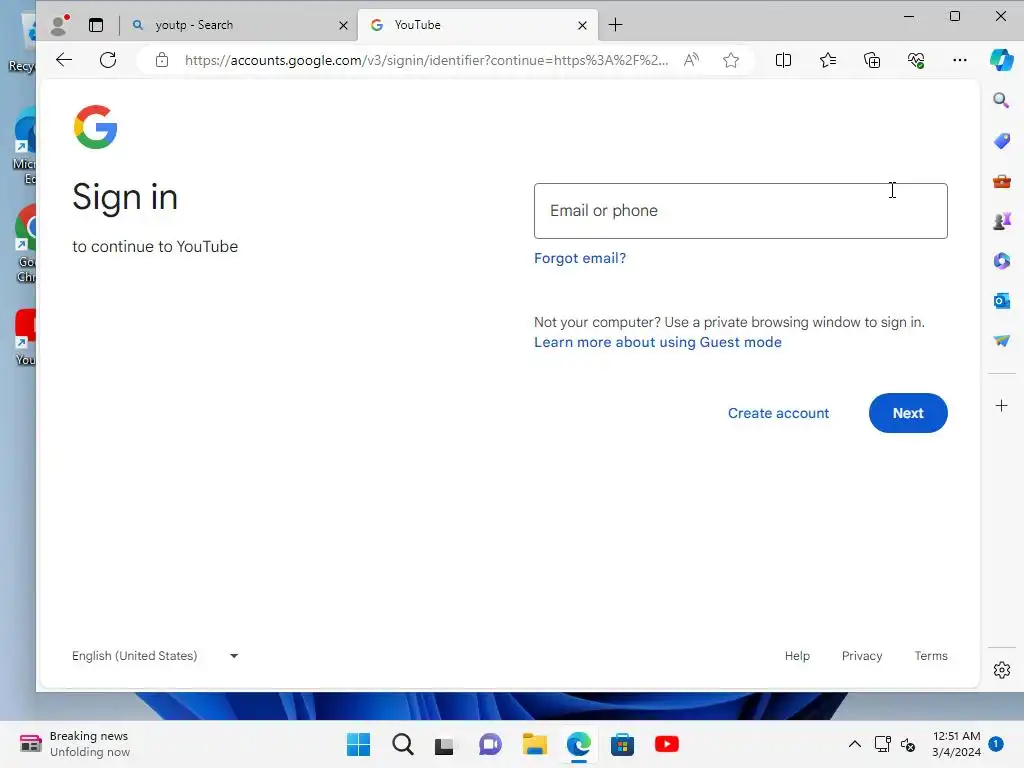
Task: Expand the English (United States) language dropdown
Action: pos(155,656)
